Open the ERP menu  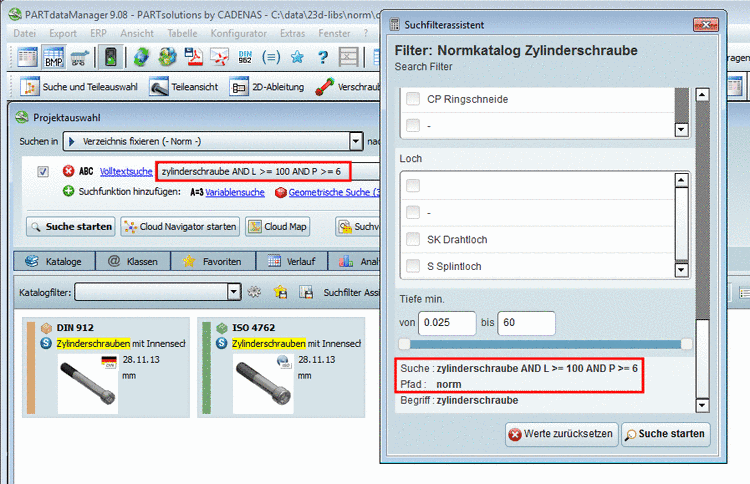tap(98, 33)
